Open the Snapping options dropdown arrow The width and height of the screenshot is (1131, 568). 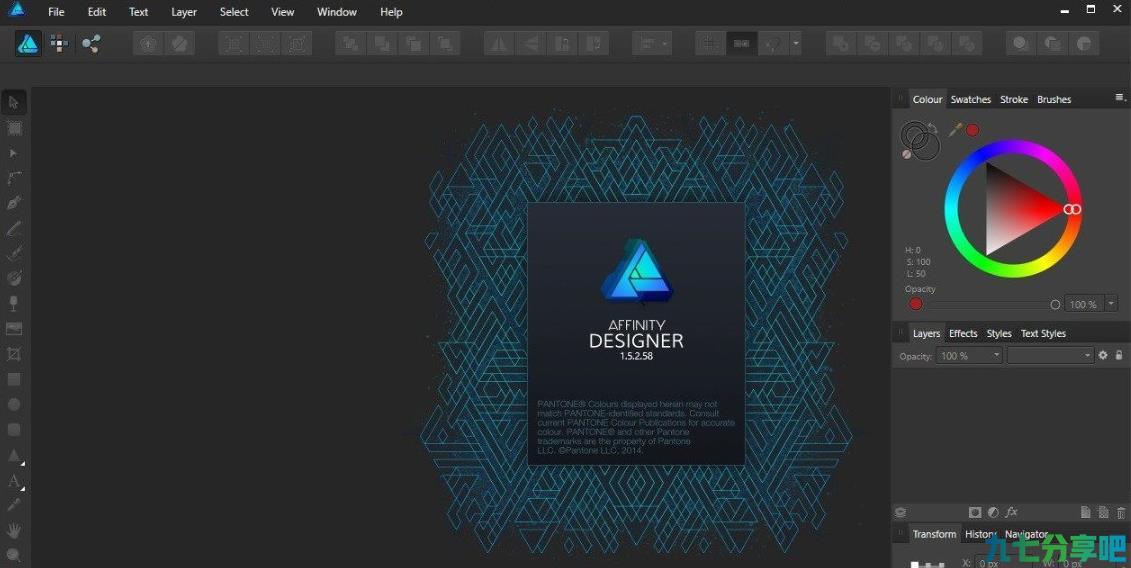796,43
